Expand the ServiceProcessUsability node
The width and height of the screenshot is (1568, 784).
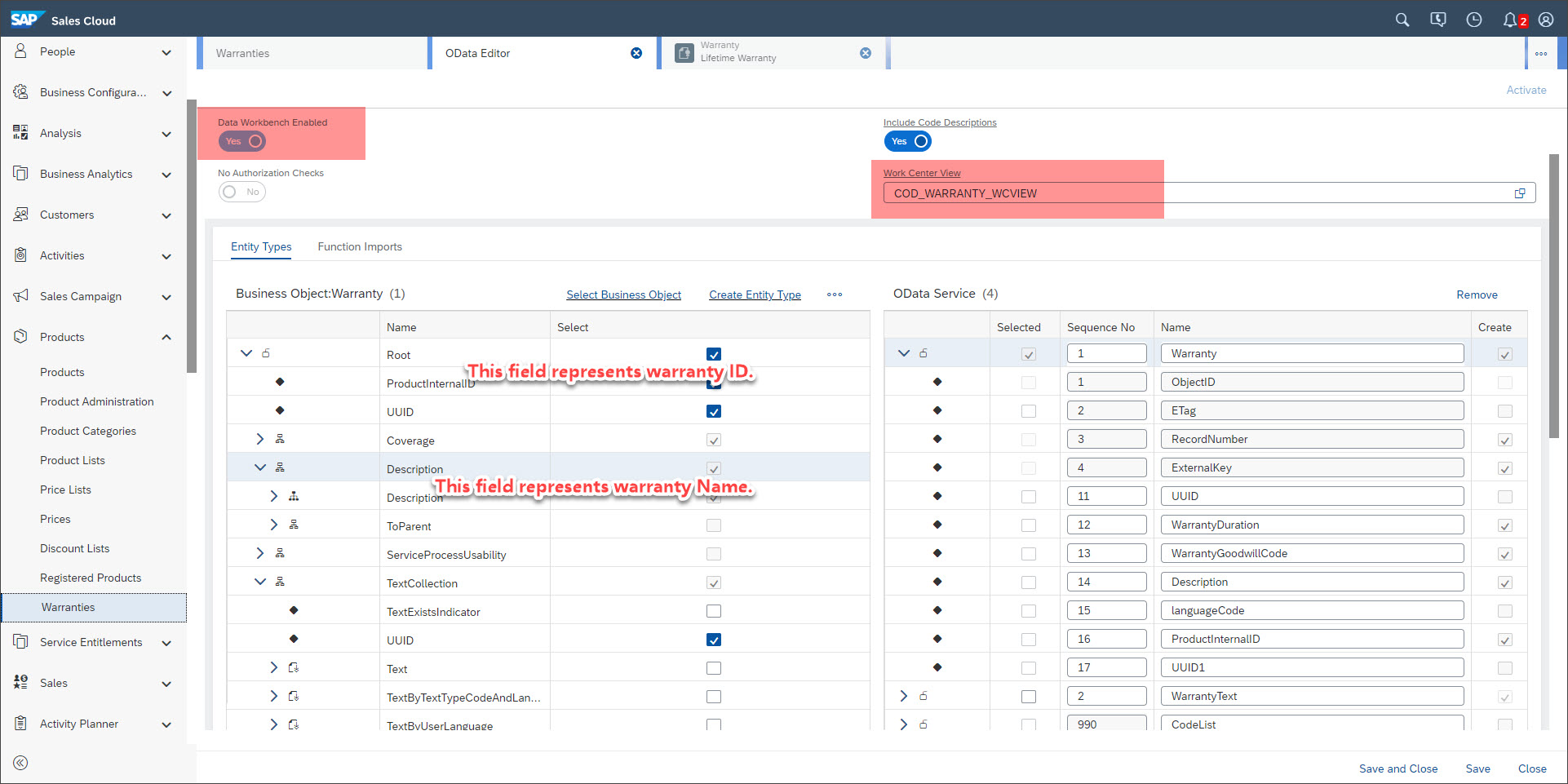[x=260, y=553]
